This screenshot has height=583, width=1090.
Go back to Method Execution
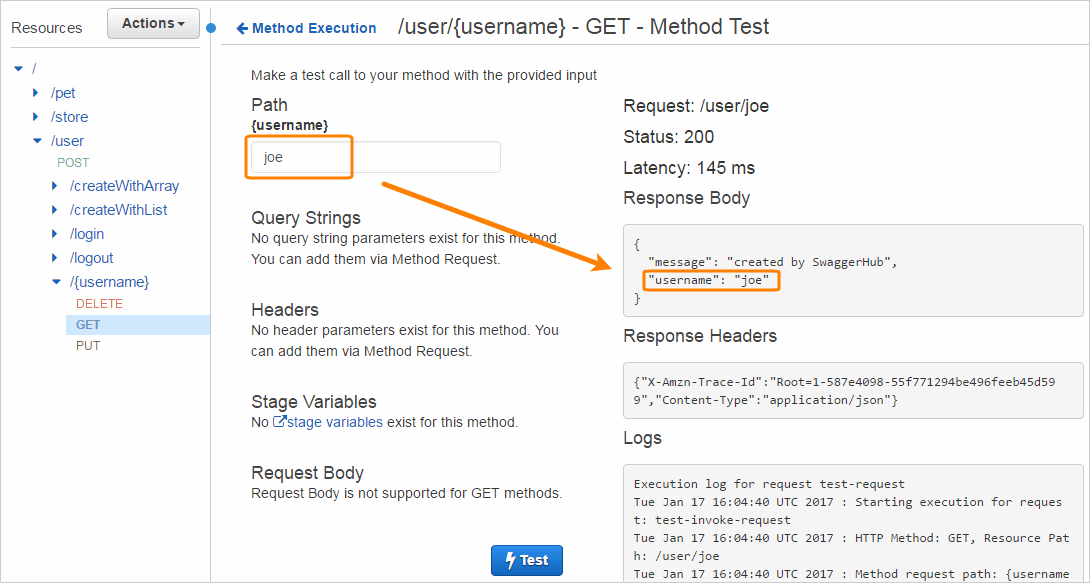306,28
